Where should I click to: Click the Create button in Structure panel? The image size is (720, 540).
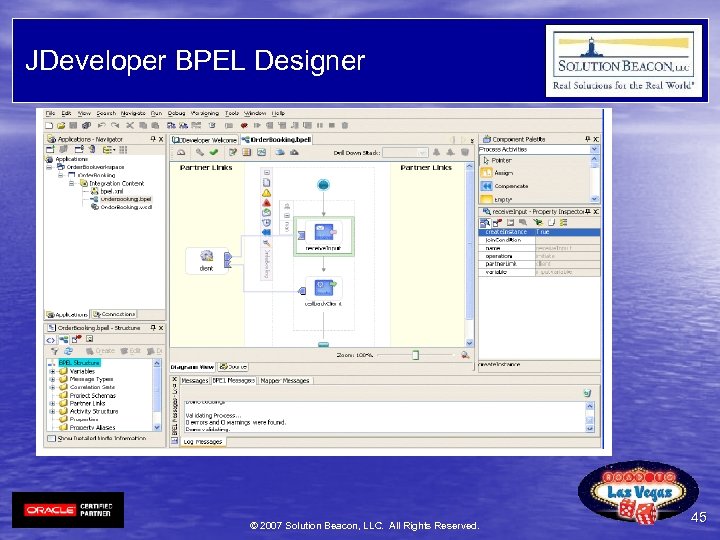101,351
